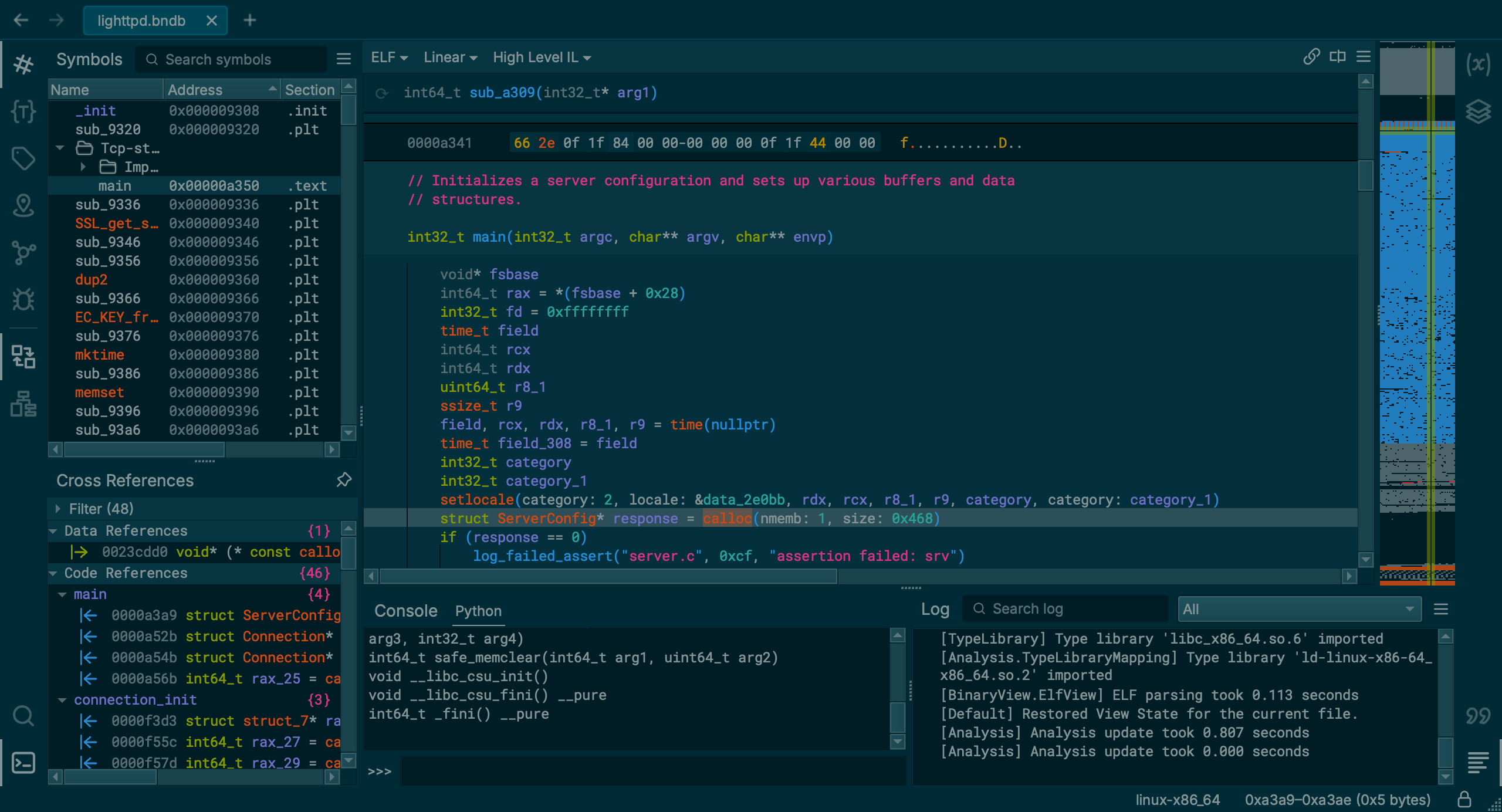
Task: Toggle the file lock status icon
Action: click(x=1464, y=799)
